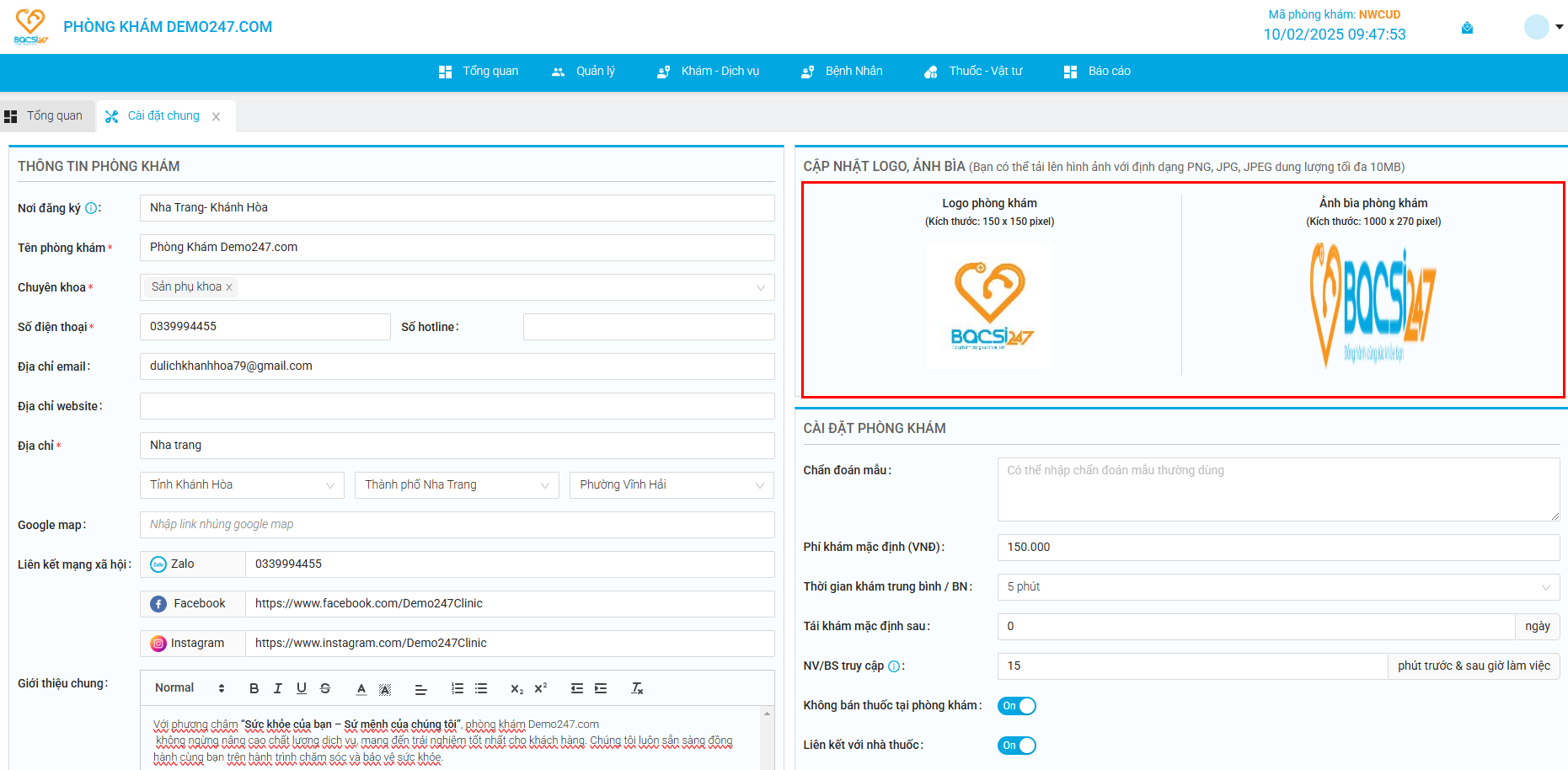Toggle Không bán thuốc tại phòng khám switch

1016,706
